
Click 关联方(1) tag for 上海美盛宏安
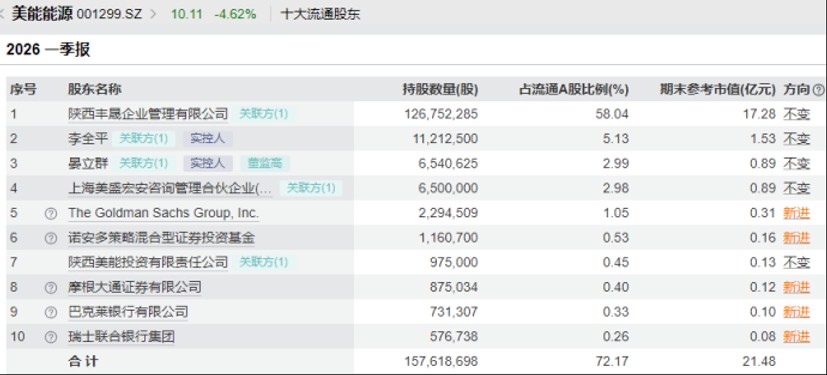coord(311,188)
